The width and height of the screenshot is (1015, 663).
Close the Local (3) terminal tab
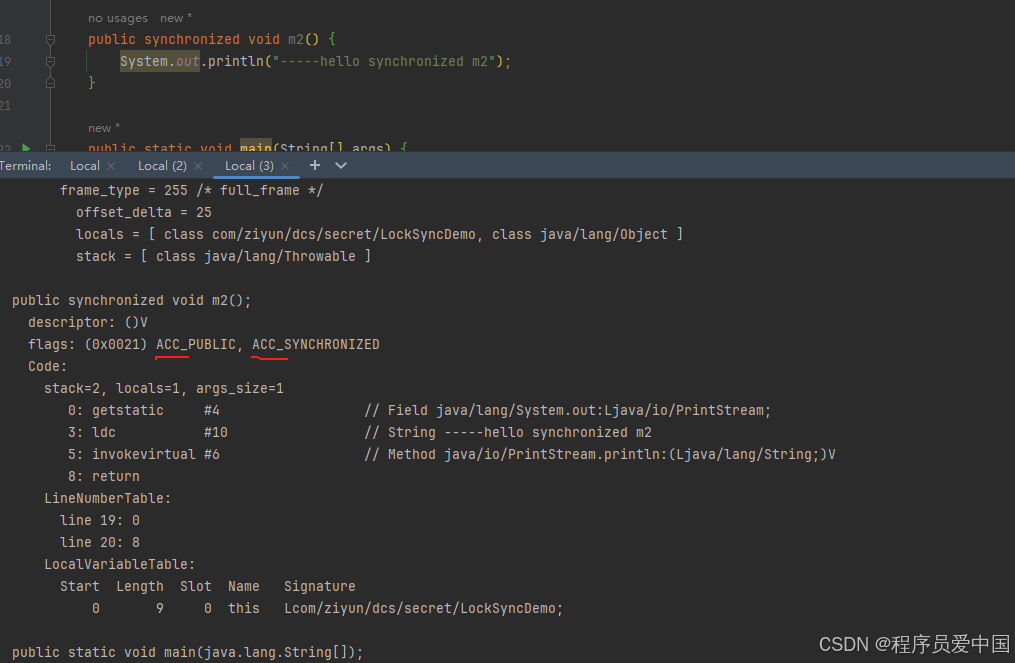285,166
